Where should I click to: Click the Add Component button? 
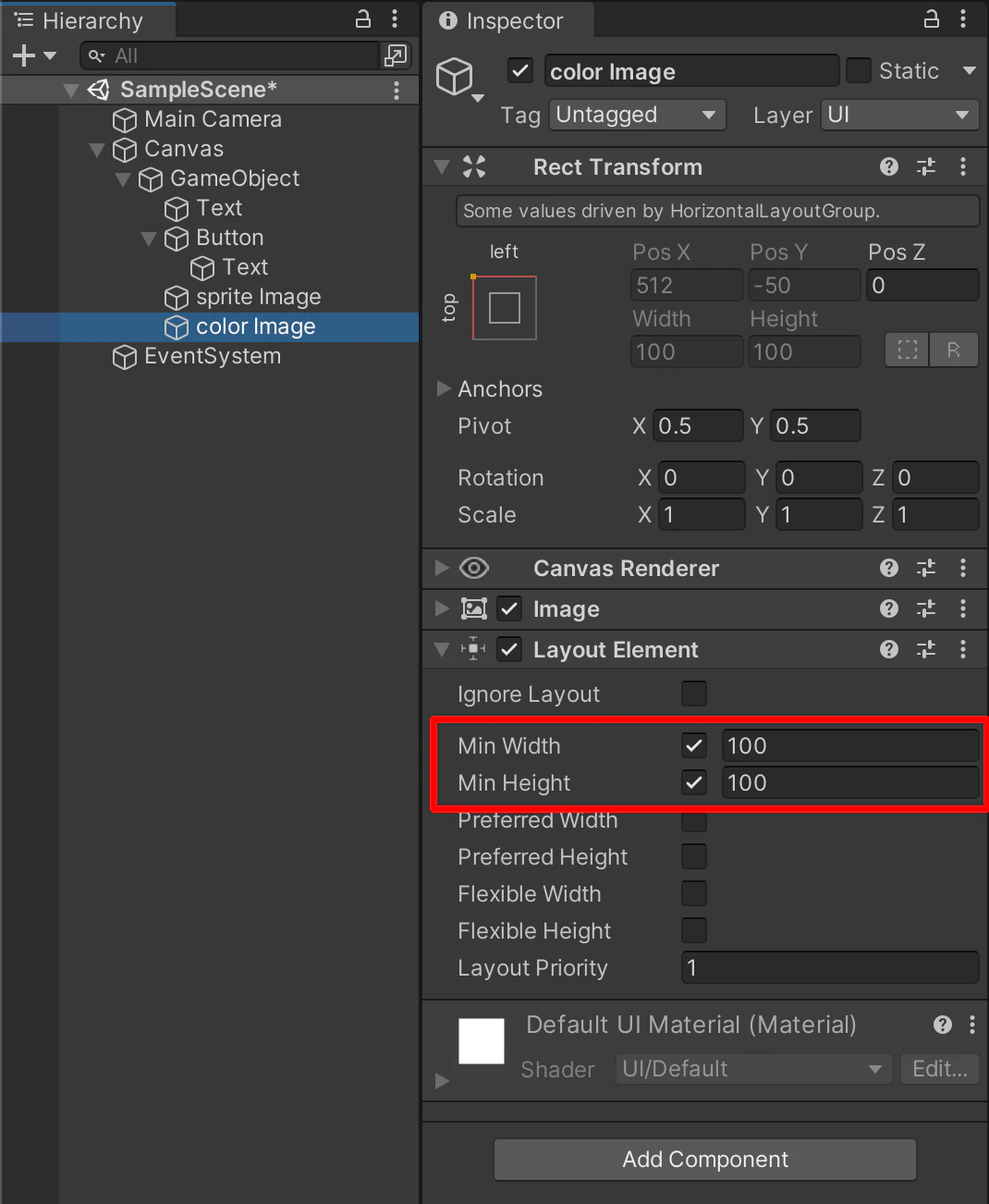click(x=705, y=1160)
